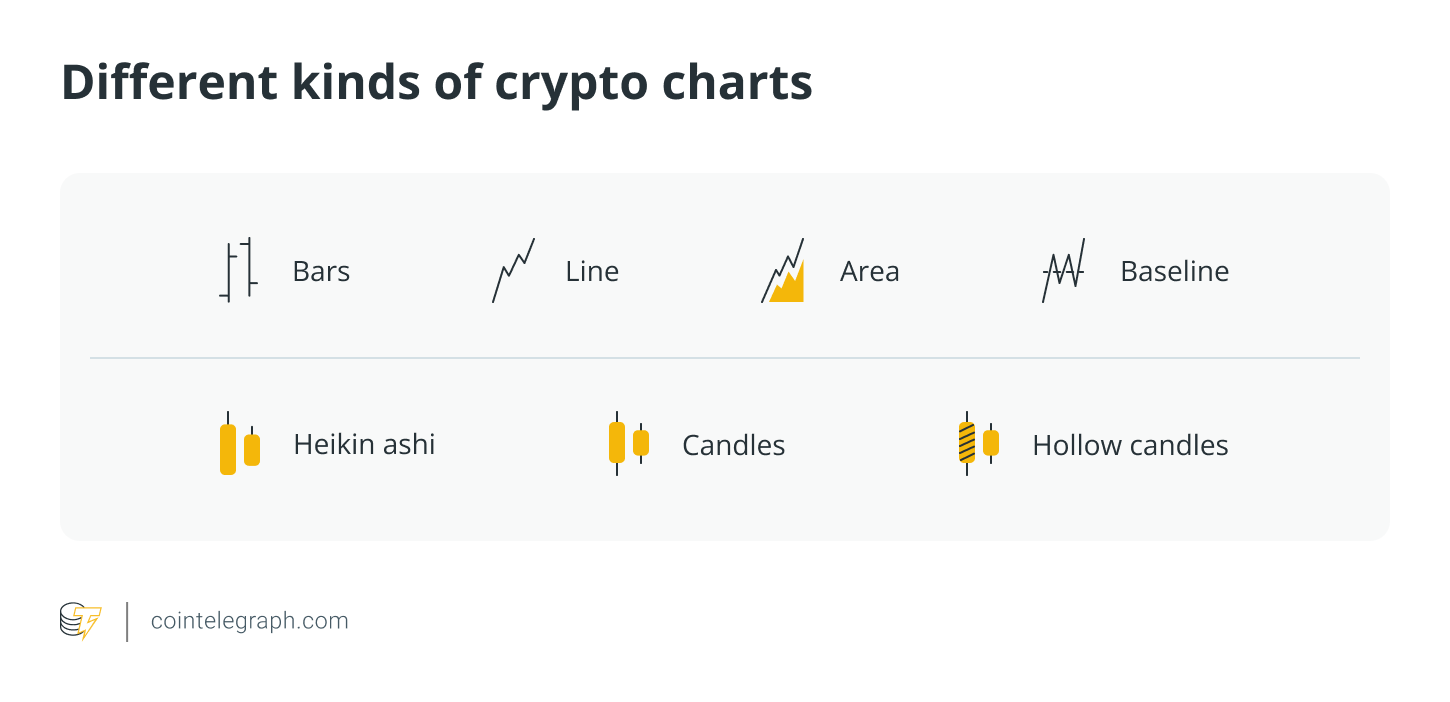
Task: Choose the Hollow candles striped icon
Action: [978, 443]
